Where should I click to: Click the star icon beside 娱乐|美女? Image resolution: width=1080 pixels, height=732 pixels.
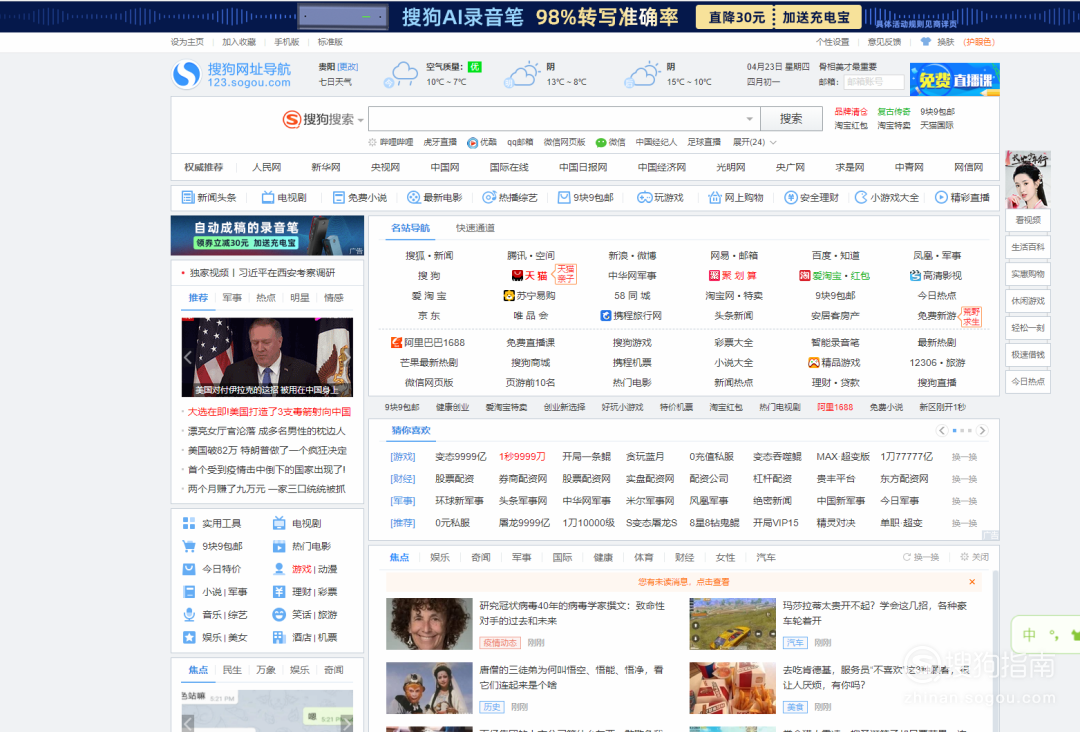[189, 637]
